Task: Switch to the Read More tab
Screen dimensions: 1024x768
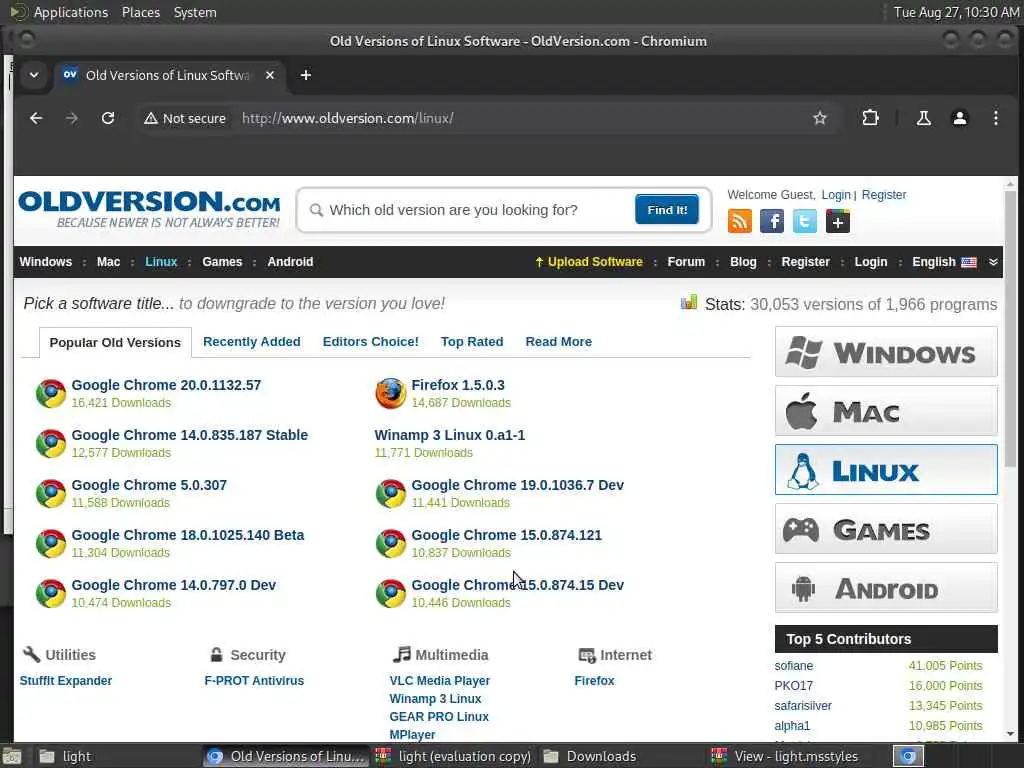Action: point(558,342)
